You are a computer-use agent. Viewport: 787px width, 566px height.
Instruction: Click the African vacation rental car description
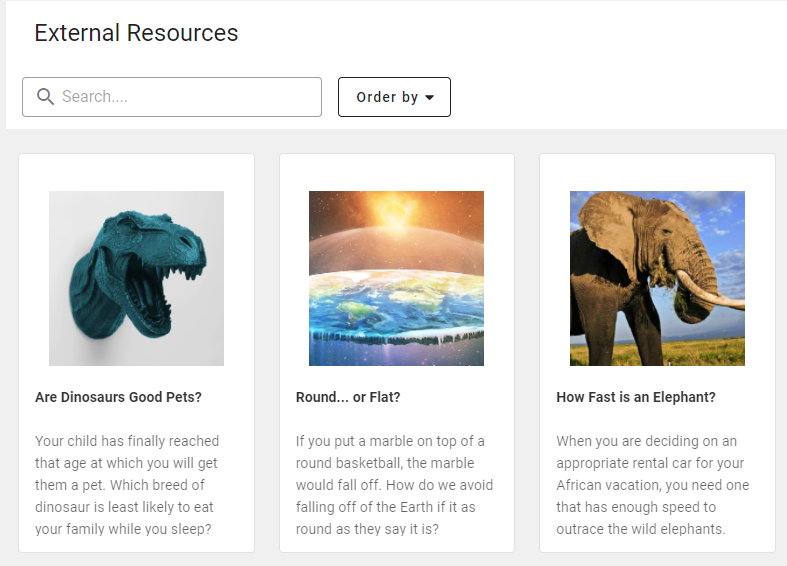(652, 485)
